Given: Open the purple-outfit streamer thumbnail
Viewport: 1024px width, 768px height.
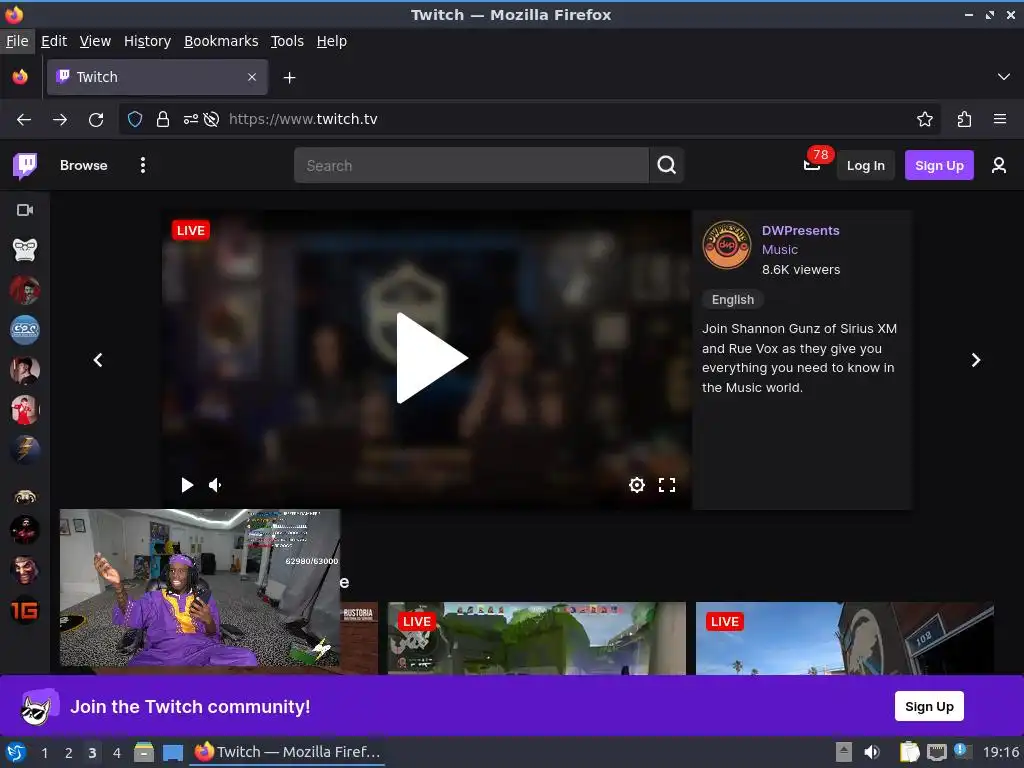Looking at the screenshot, I should click(200, 588).
